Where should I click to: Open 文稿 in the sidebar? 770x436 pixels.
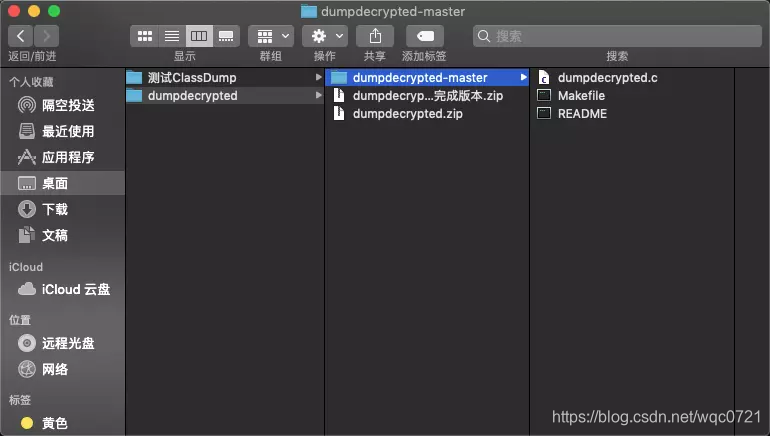pyautogui.click(x=63, y=235)
